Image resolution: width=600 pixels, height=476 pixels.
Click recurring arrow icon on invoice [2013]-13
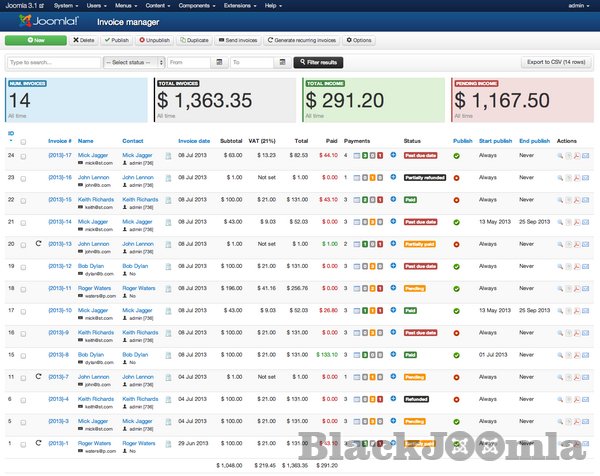coord(37,243)
